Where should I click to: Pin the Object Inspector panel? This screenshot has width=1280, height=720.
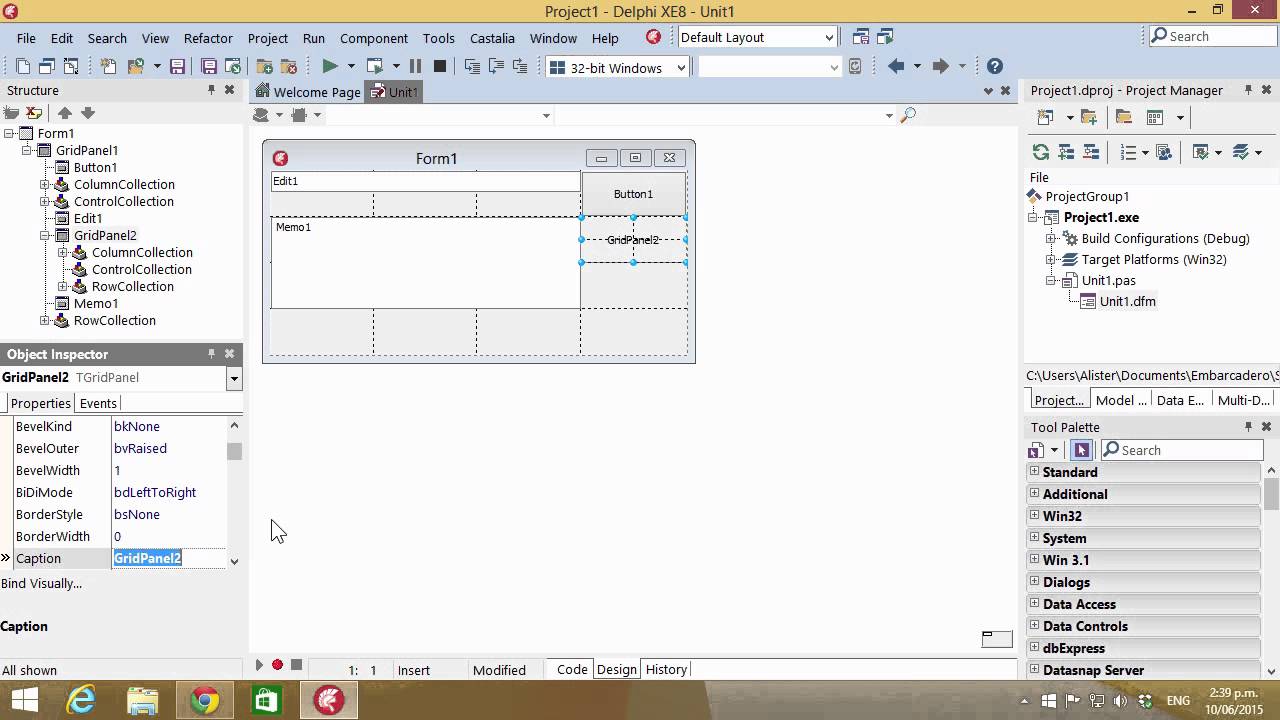211,354
